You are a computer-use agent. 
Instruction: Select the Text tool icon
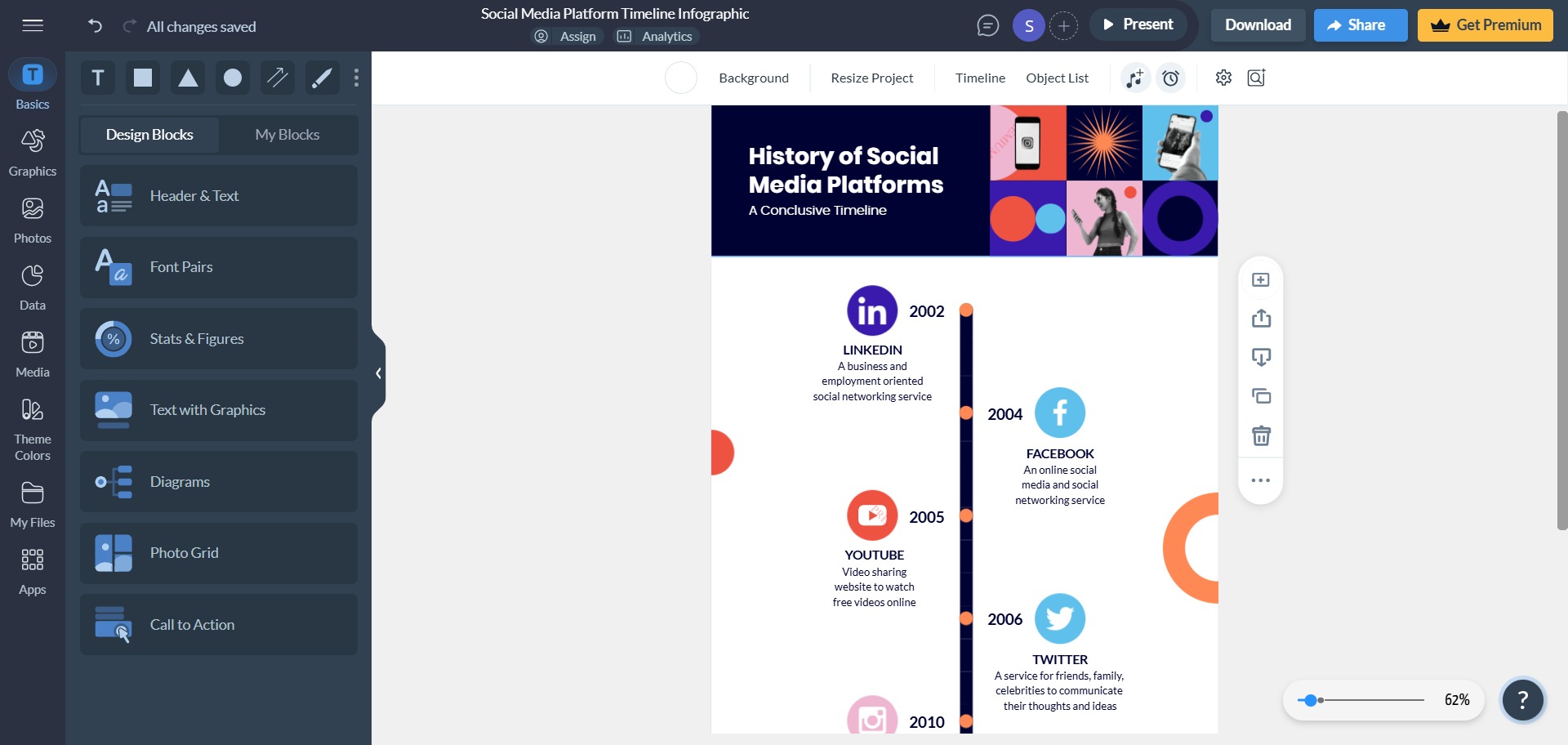(98, 78)
